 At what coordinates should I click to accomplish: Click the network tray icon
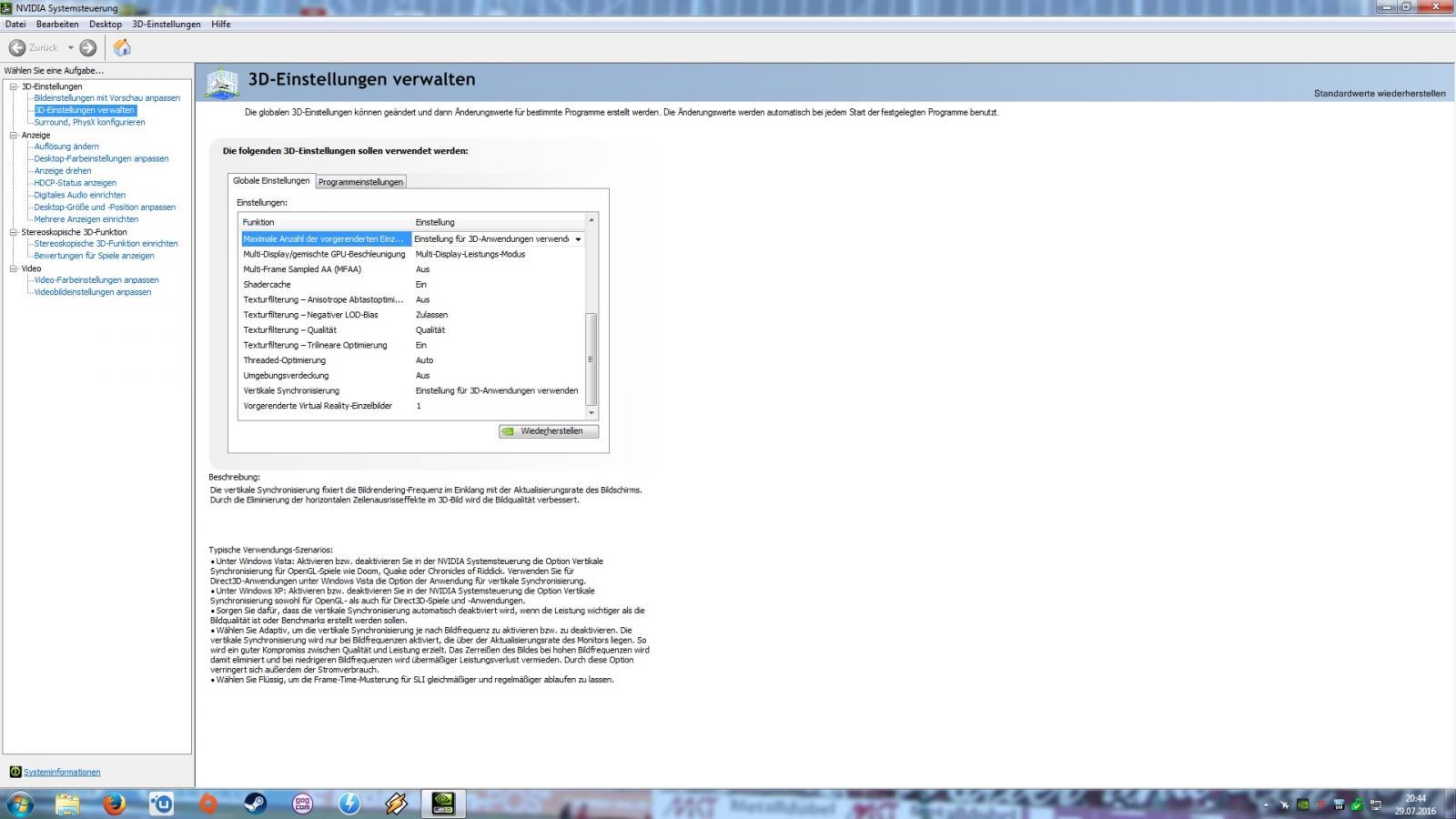click(1376, 804)
